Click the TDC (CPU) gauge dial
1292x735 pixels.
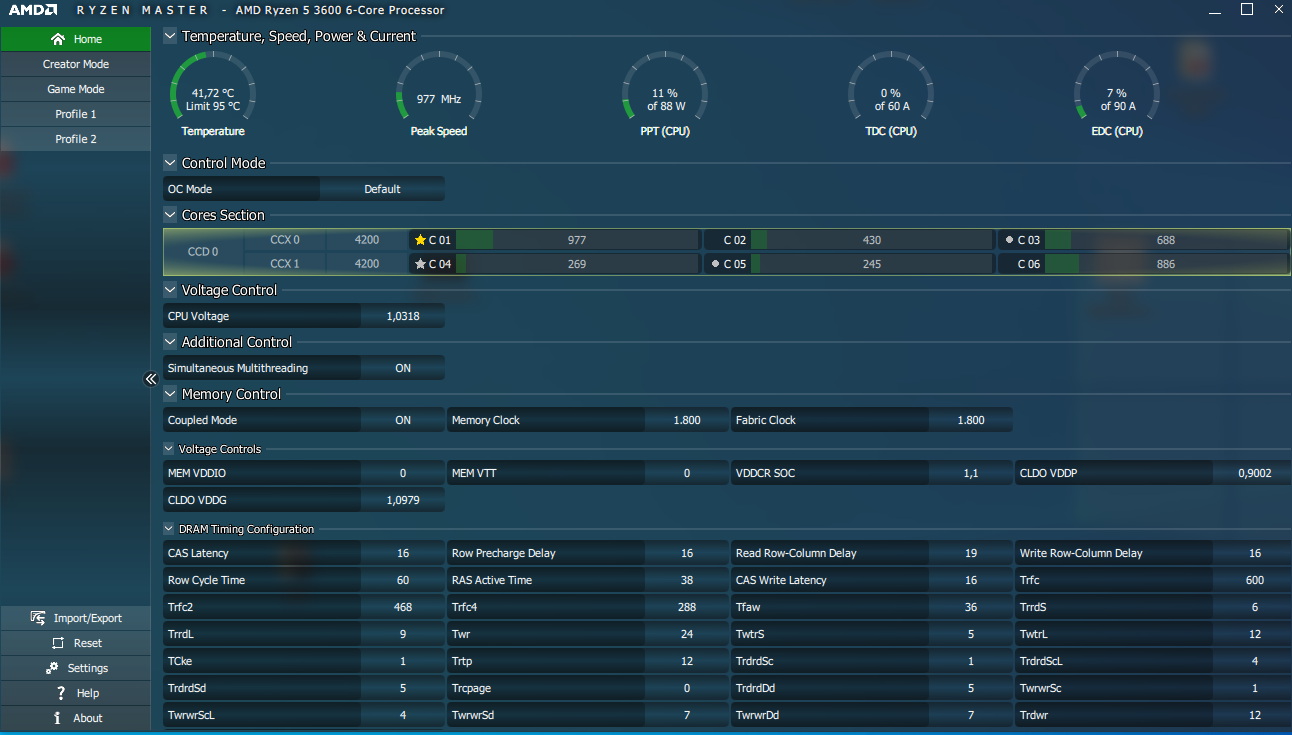[x=891, y=95]
